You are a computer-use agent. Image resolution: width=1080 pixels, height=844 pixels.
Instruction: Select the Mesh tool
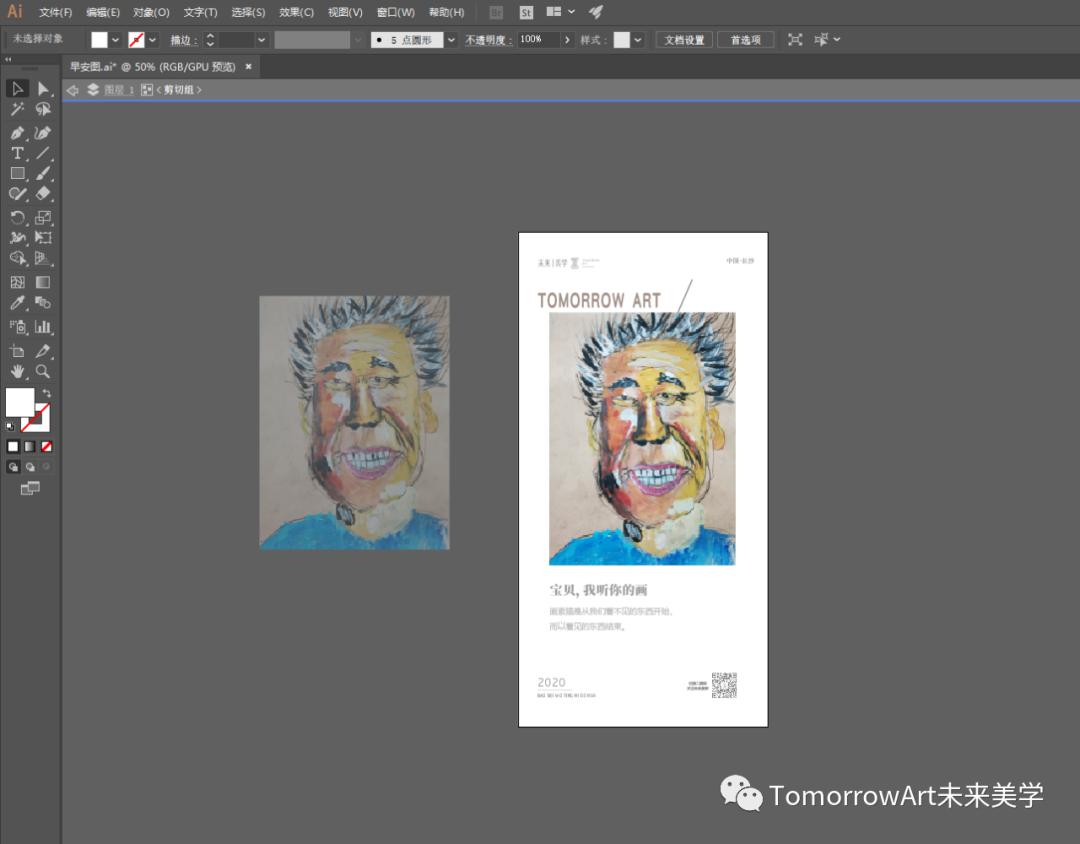point(17,282)
